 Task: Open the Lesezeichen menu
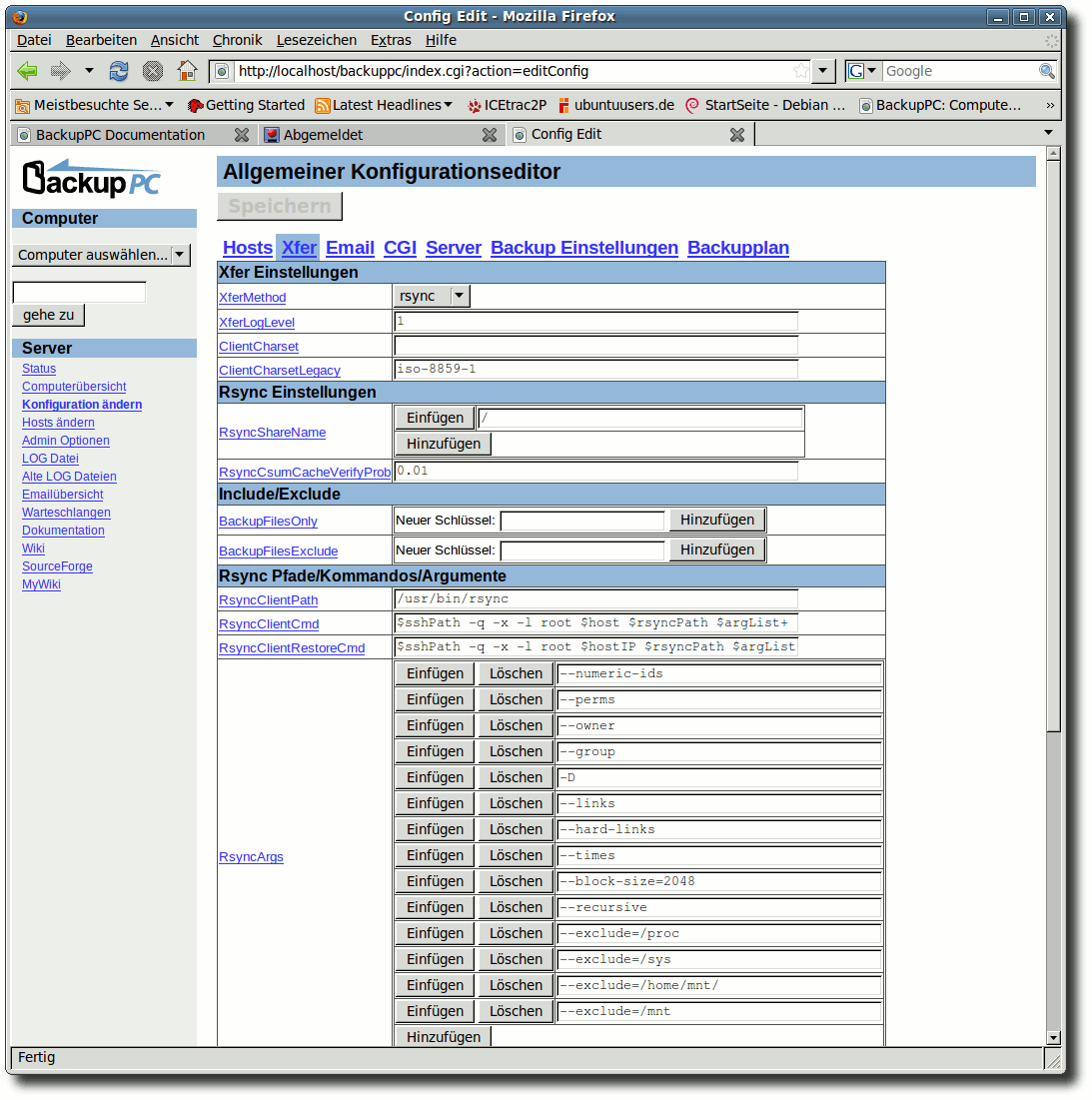point(317,40)
